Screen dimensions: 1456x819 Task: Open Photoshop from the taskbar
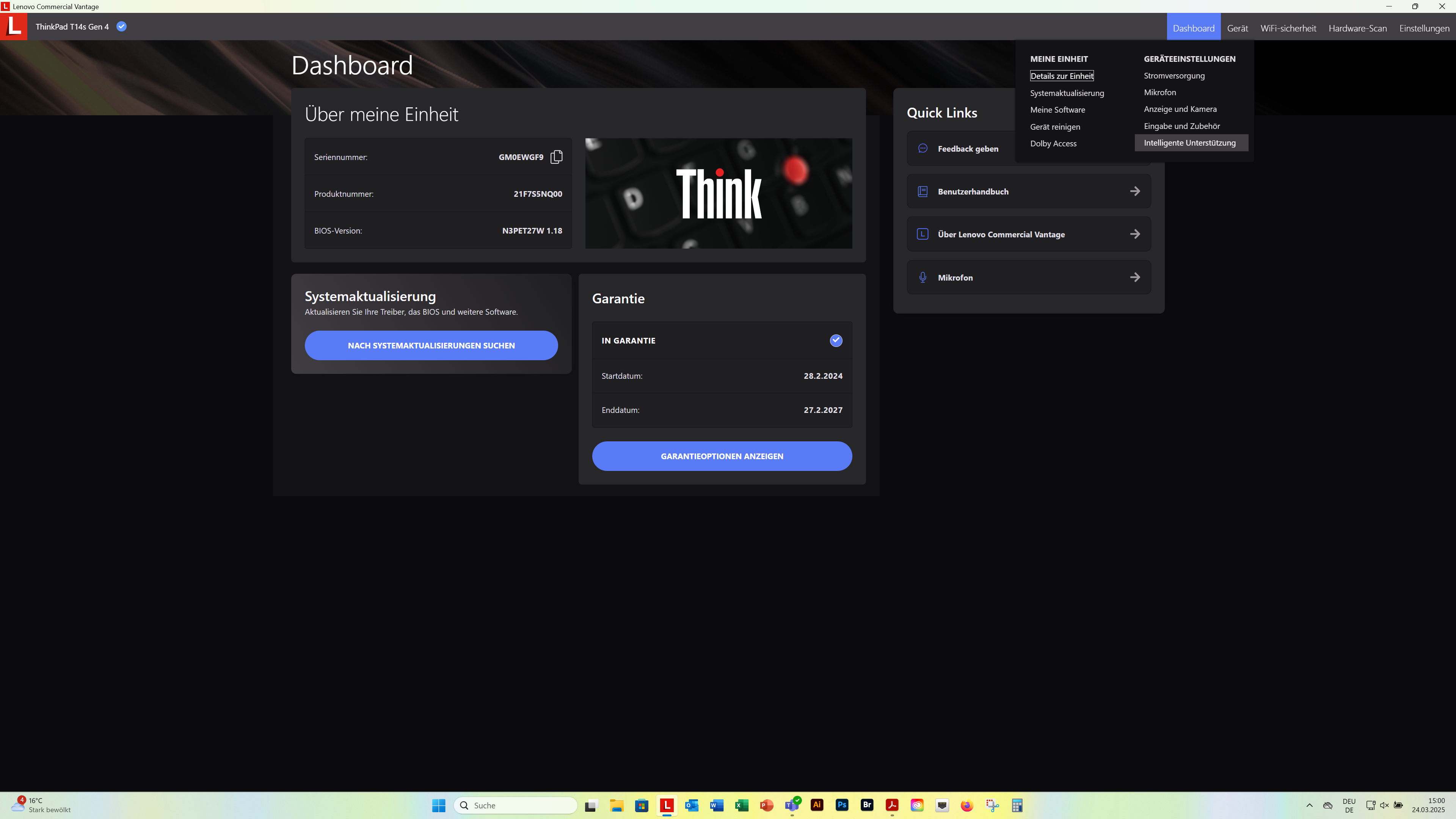[x=842, y=805]
